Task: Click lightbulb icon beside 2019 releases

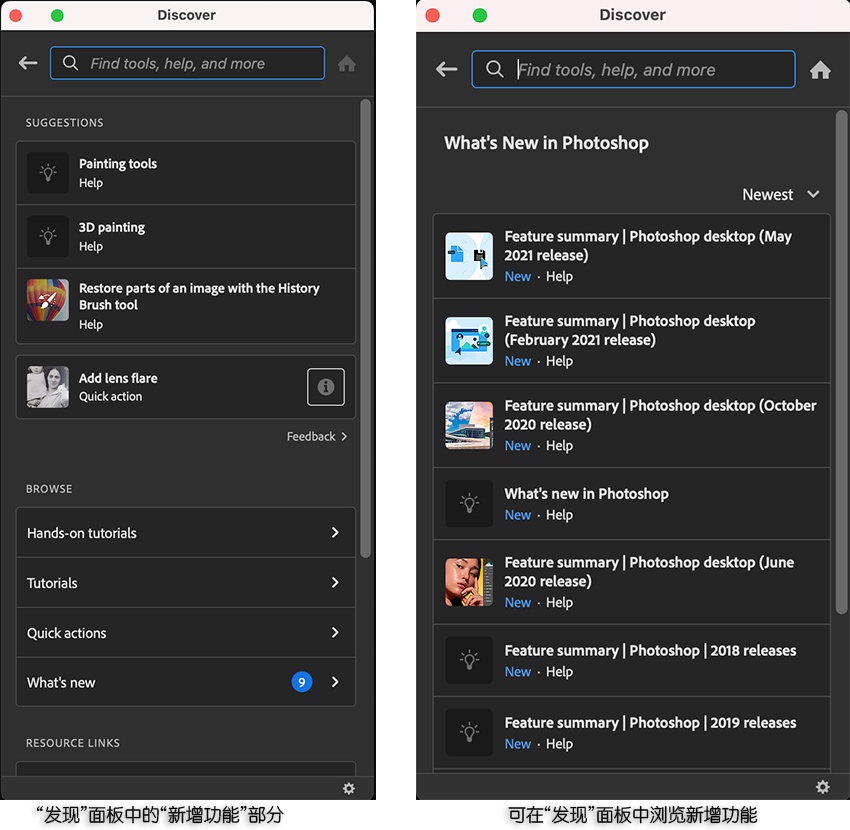Action: pyautogui.click(x=469, y=732)
